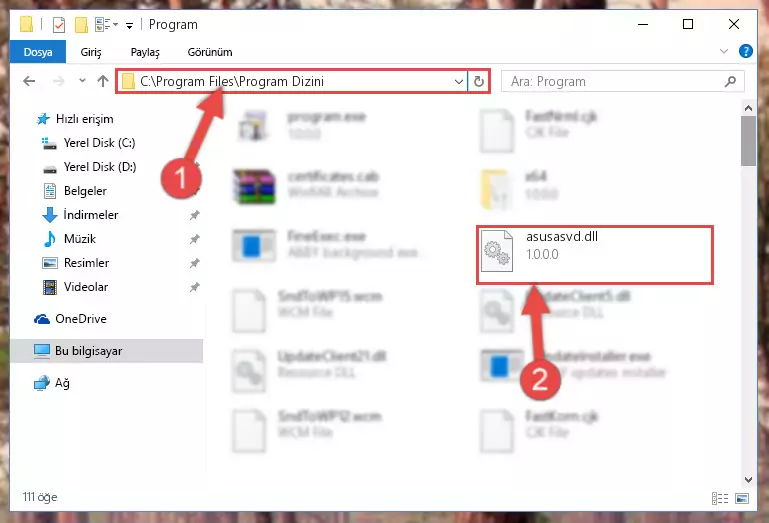Switch to the Görünüm ribbon tab
The height and width of the screenshot is (523, 769).
point(210,52)
